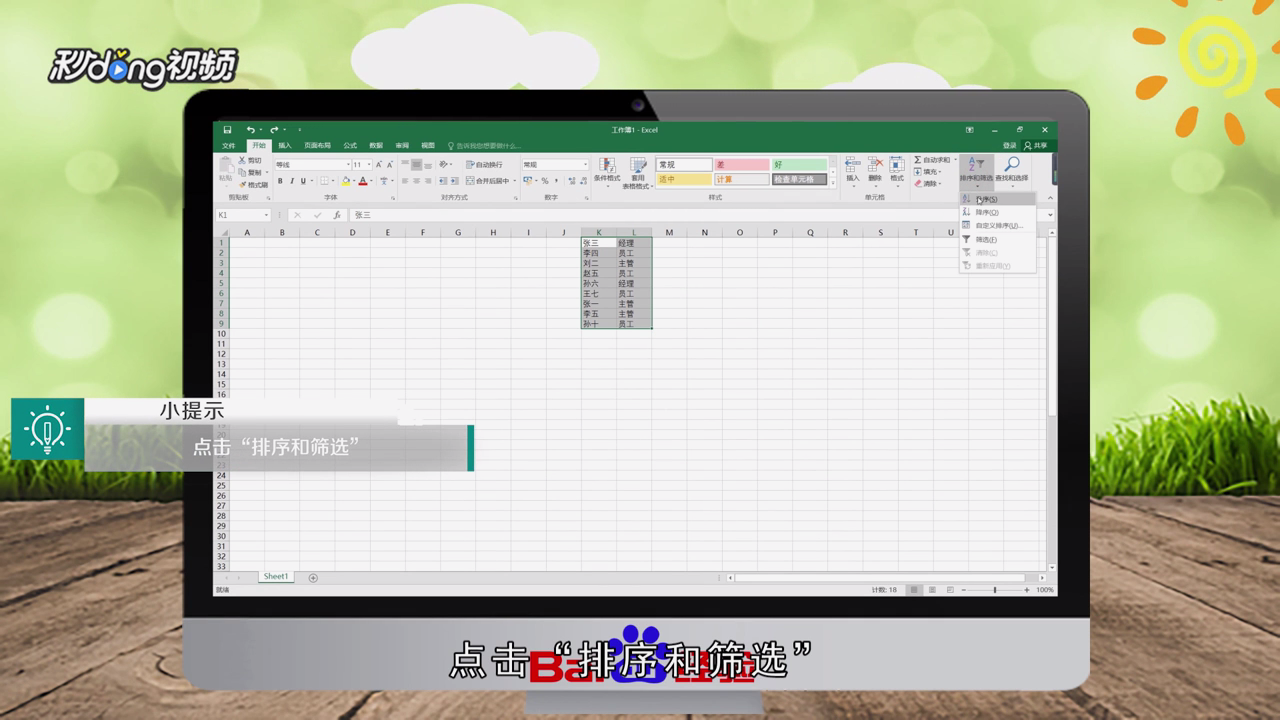Apply bold formatting to selection

279,181
